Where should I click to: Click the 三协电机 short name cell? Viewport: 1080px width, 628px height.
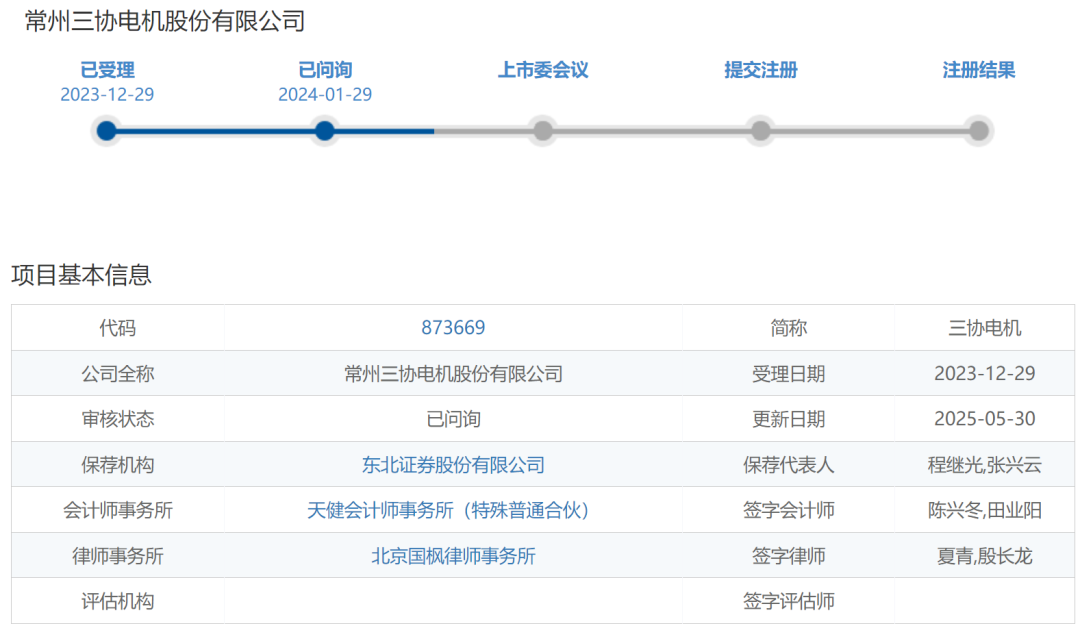[x=984, y=328]
